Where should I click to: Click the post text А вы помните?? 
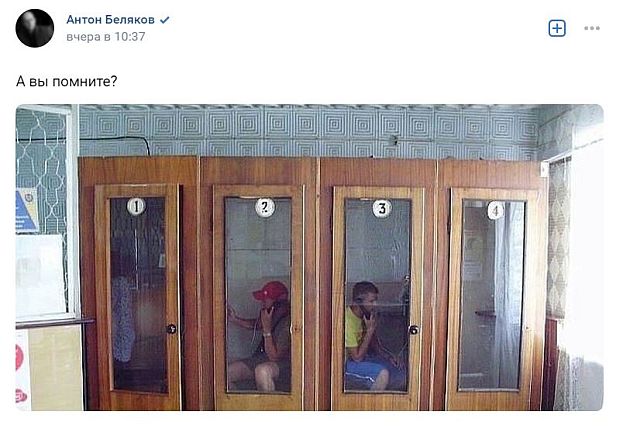(x=67, y=81)
